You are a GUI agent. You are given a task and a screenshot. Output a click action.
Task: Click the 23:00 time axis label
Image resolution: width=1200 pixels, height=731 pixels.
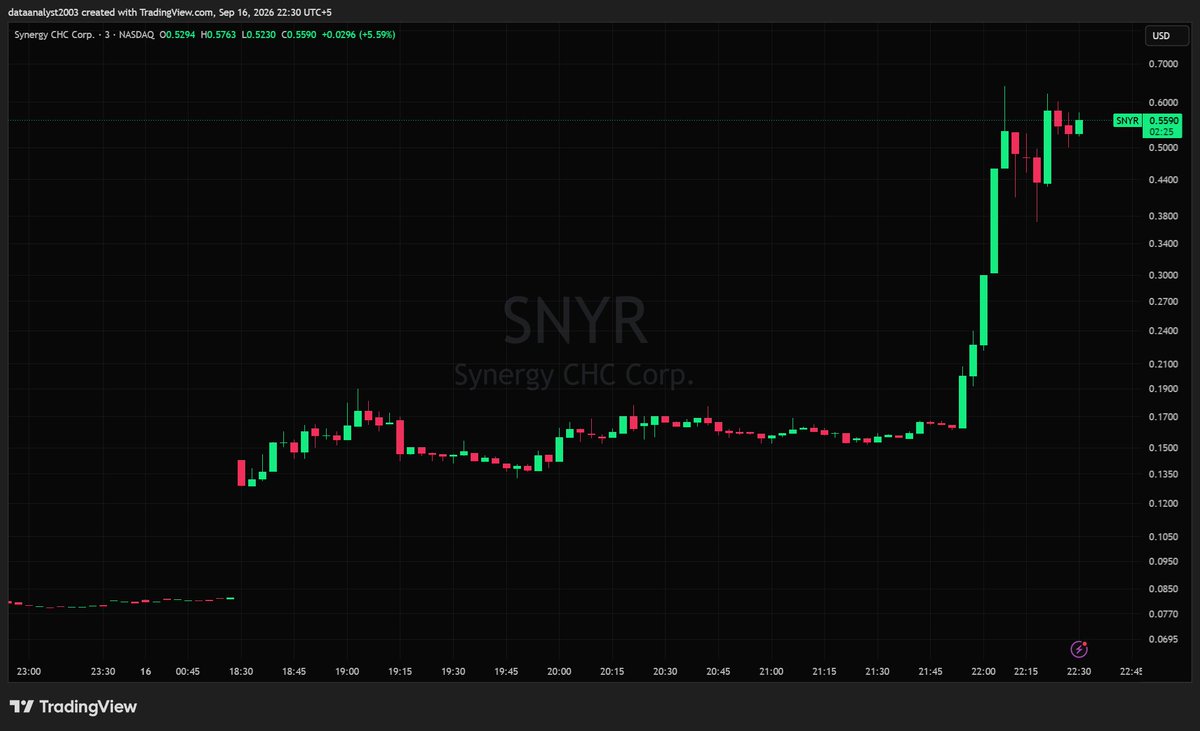(28, 671)
